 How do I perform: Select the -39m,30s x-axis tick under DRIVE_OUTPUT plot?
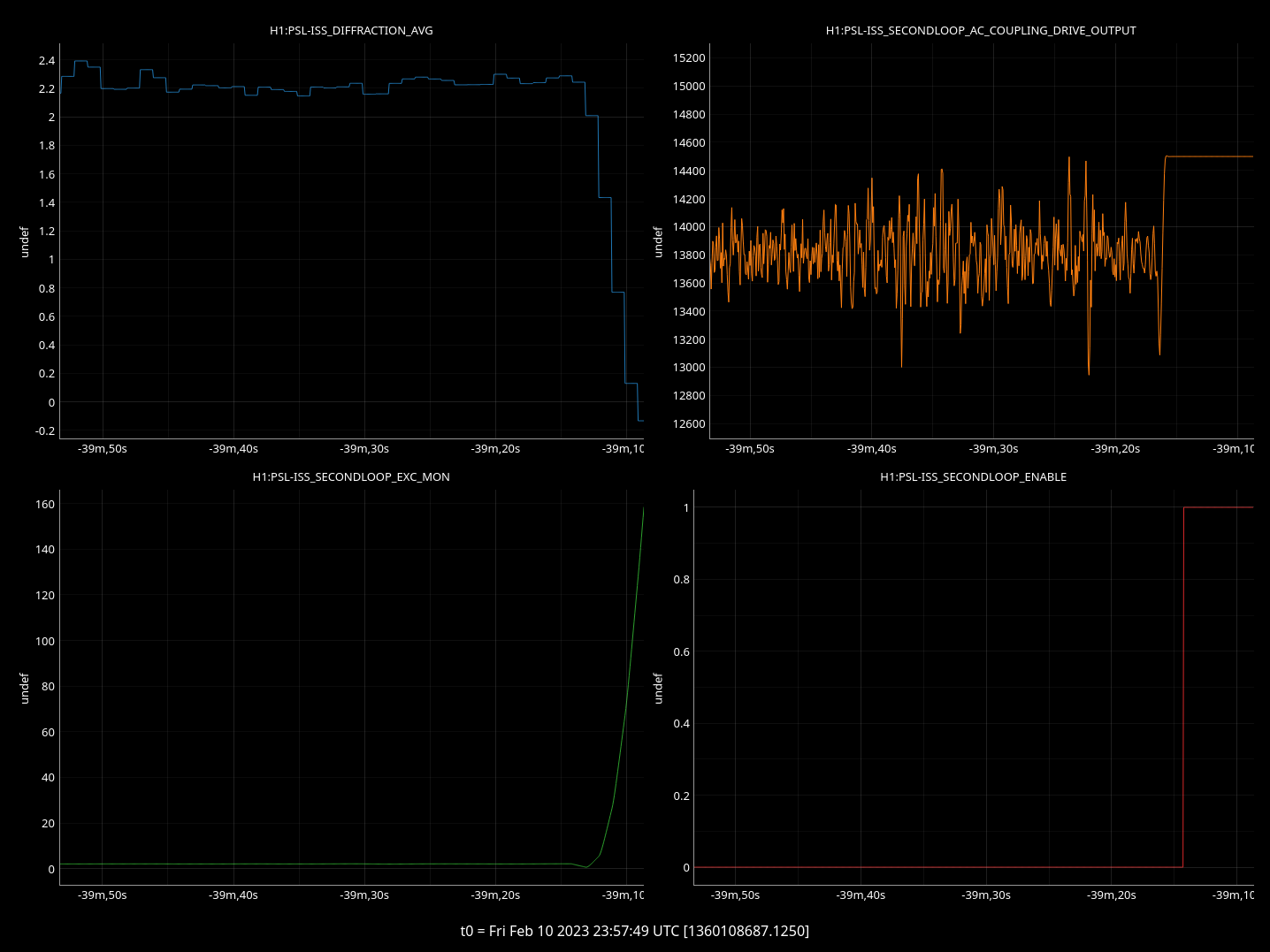pyautogui.click(x=993, y=449)
